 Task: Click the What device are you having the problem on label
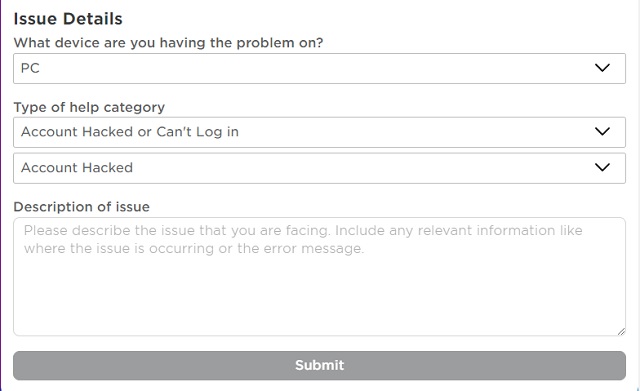[x=168, y=43]
